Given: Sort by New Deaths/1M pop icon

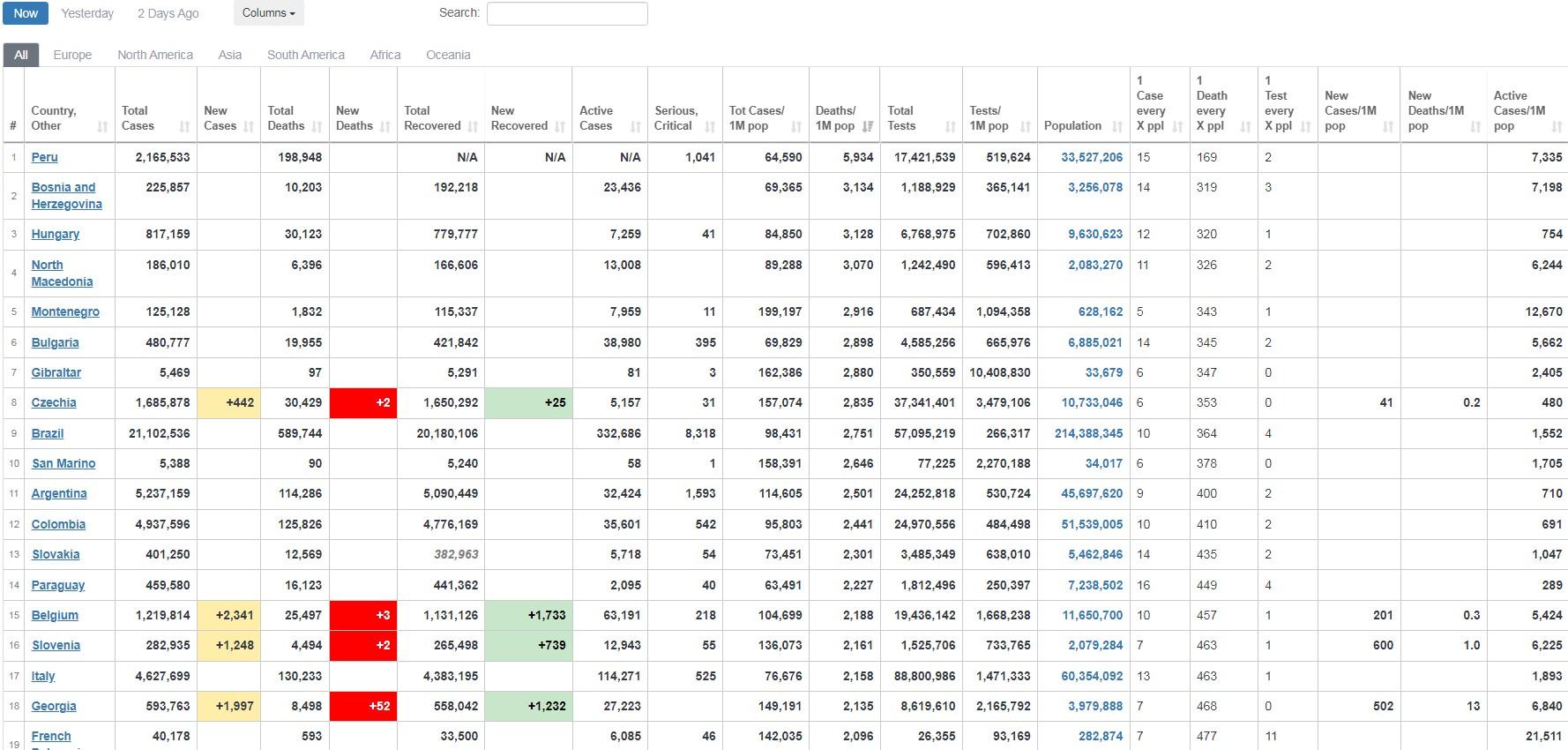Looking at the screenshot, I should pyautogui.click(x=1475, y=127).
